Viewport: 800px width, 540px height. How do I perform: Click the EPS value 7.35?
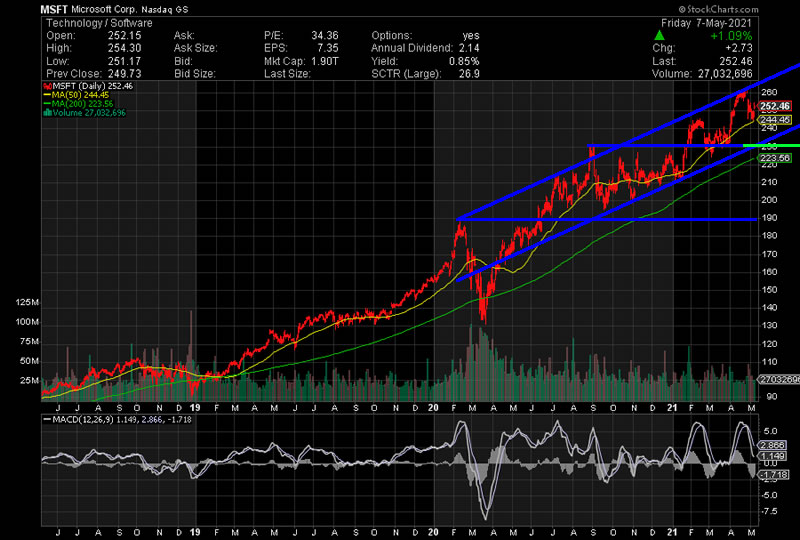(x=328, y=48)
